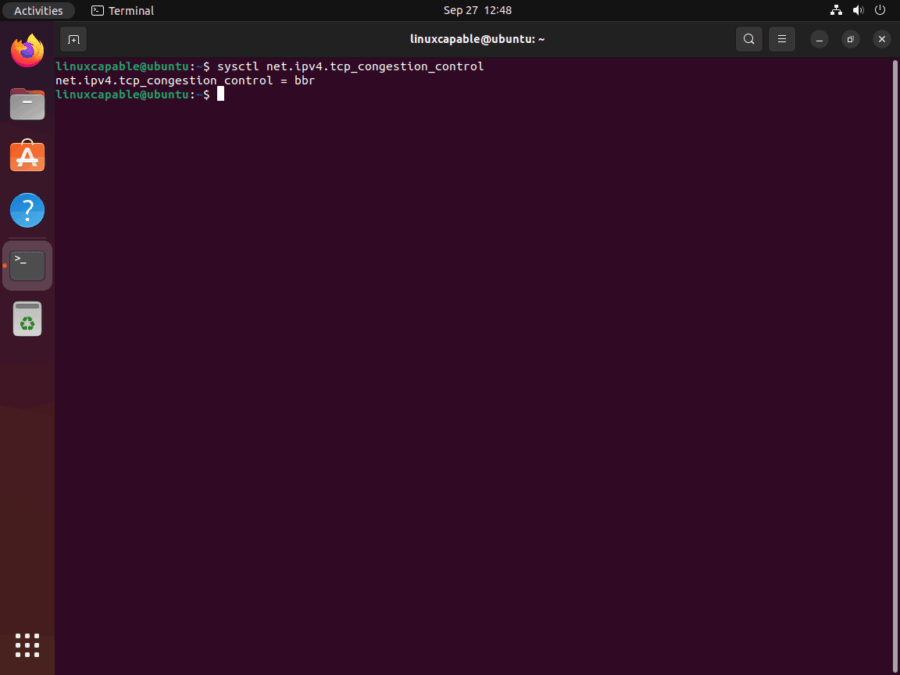The height and width of the screenshot is (675, 900).
Task: Select the Terminal icon in the dock
Action: [x=27, y=264]
